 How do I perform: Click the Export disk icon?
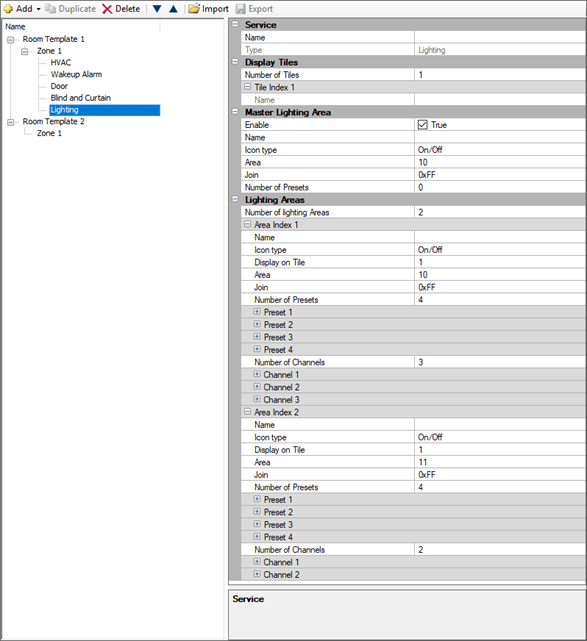click(x=241, y=9)
